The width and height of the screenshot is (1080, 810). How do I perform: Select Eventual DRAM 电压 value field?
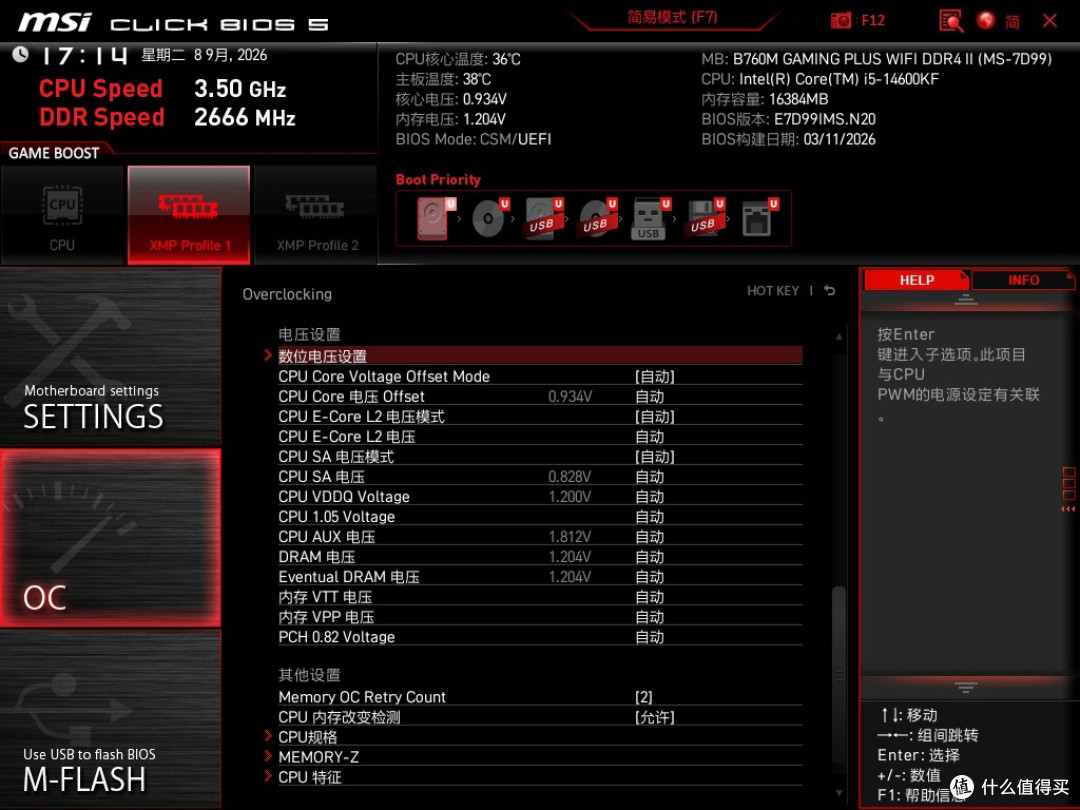tap(650, 576)
